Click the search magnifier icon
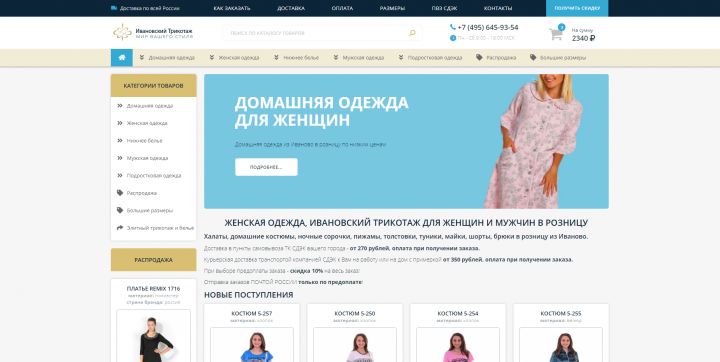720x362 pixels. (412, 33)
